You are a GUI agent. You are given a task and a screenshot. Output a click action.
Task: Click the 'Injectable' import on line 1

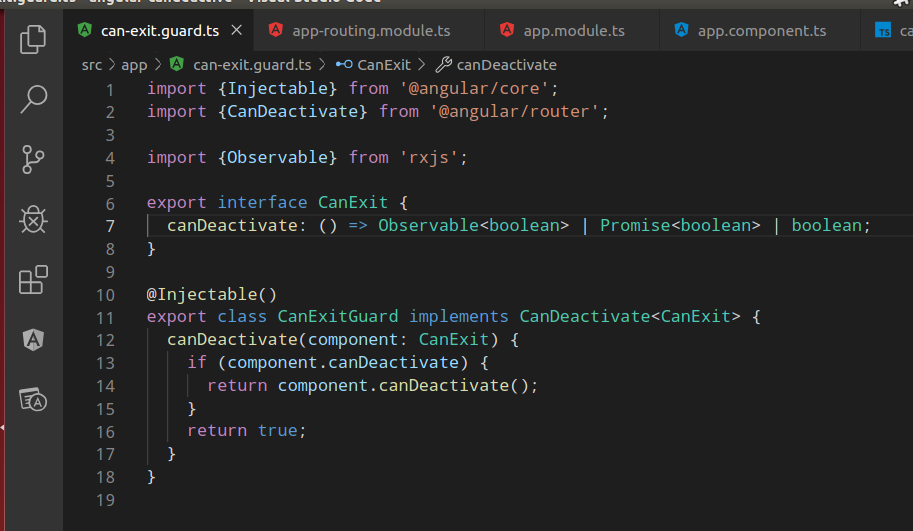[277, 88]
